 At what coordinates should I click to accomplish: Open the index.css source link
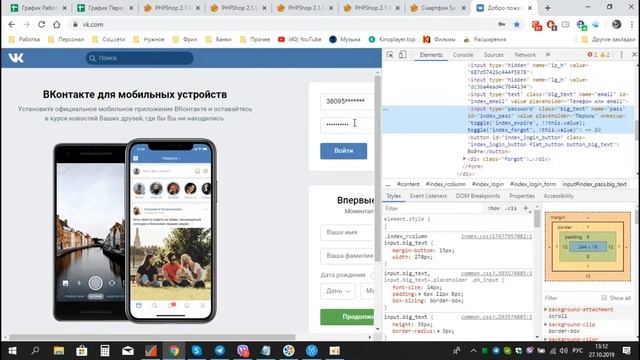pos(496,236)
